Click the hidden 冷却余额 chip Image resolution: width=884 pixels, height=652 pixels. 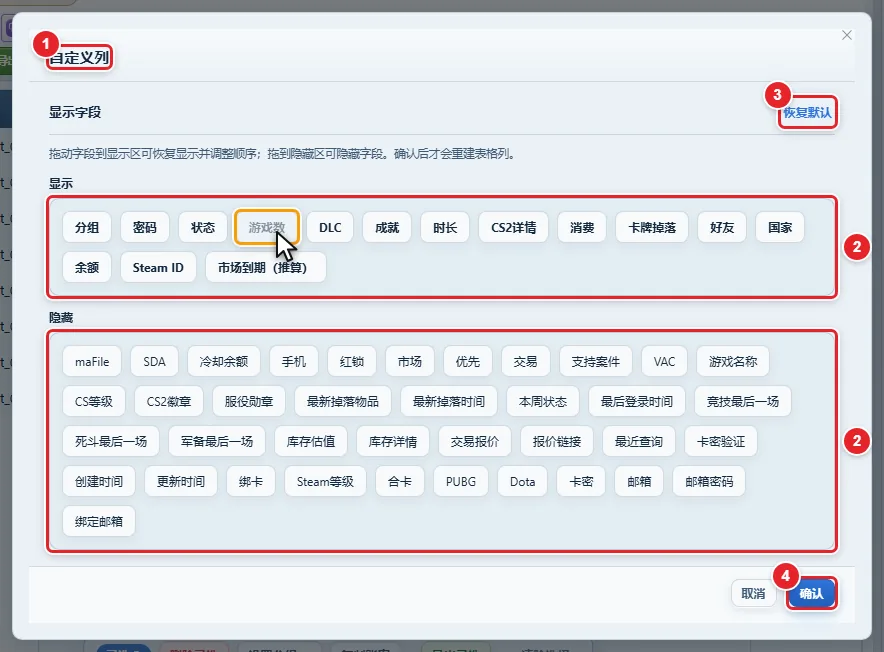pos(224,362)
